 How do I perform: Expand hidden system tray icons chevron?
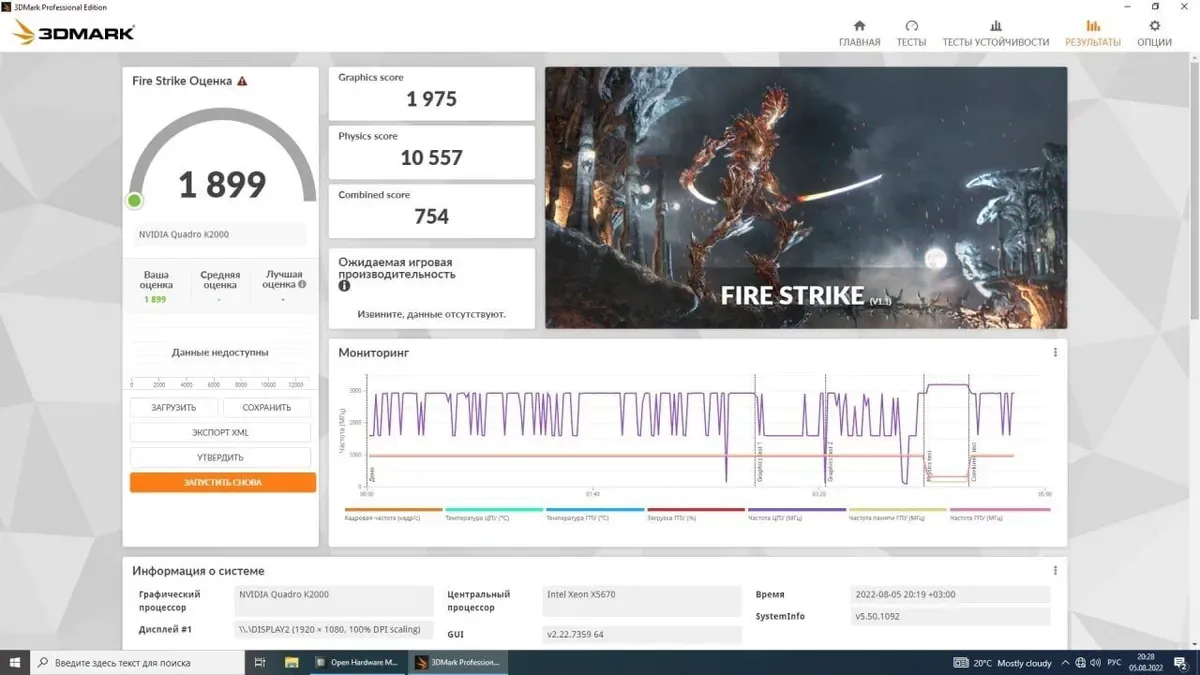tap(1066, 662)
